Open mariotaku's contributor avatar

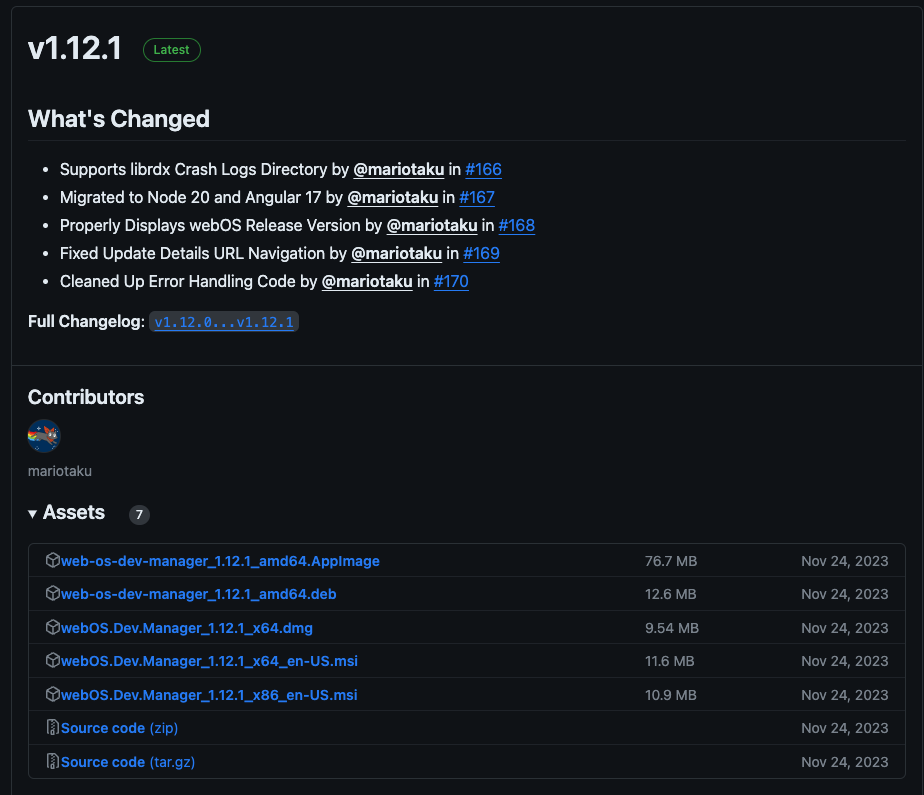click(x=44, y=436)
